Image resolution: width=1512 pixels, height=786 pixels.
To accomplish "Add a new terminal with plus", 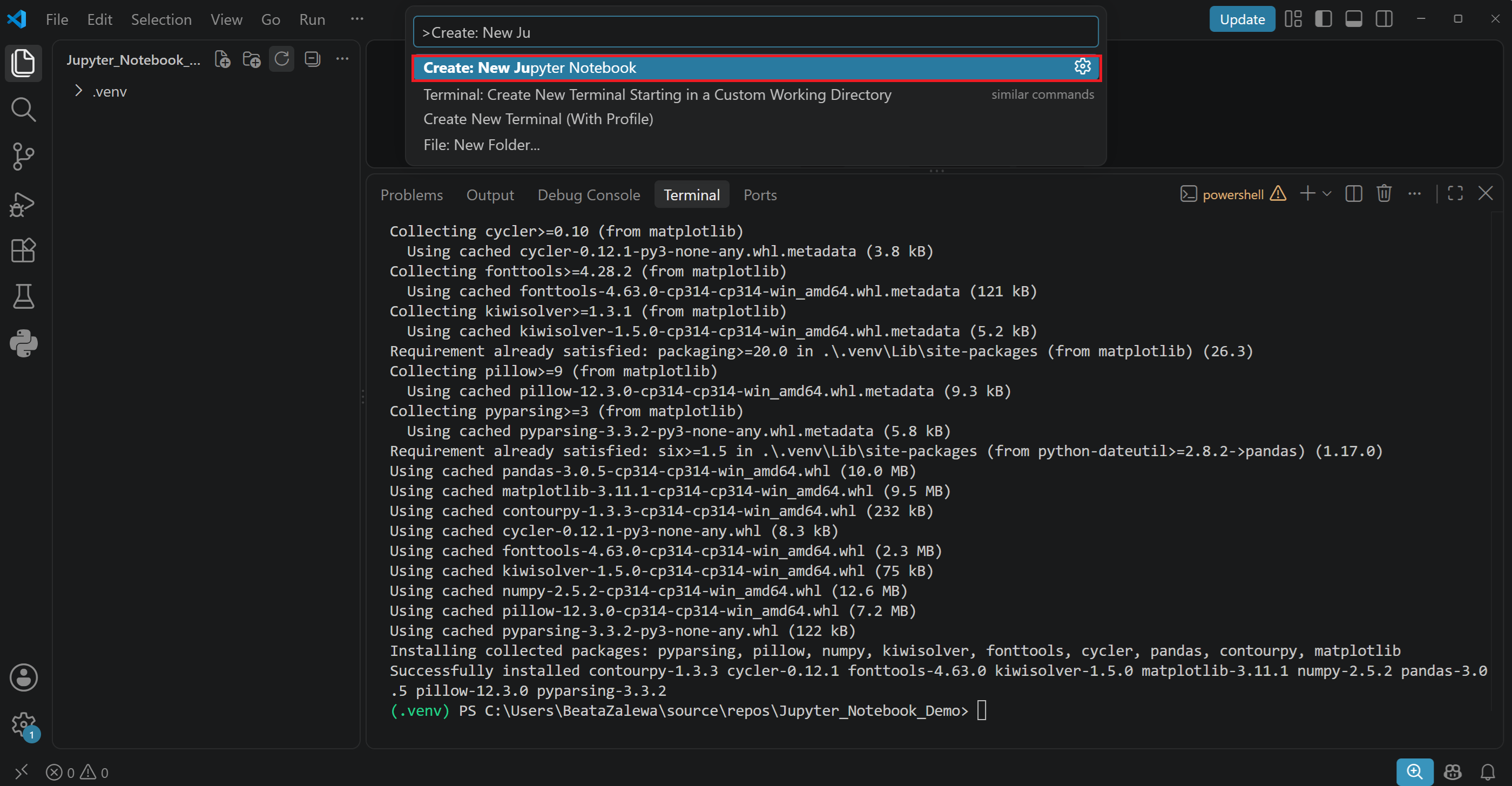I will pos(1307,194).
